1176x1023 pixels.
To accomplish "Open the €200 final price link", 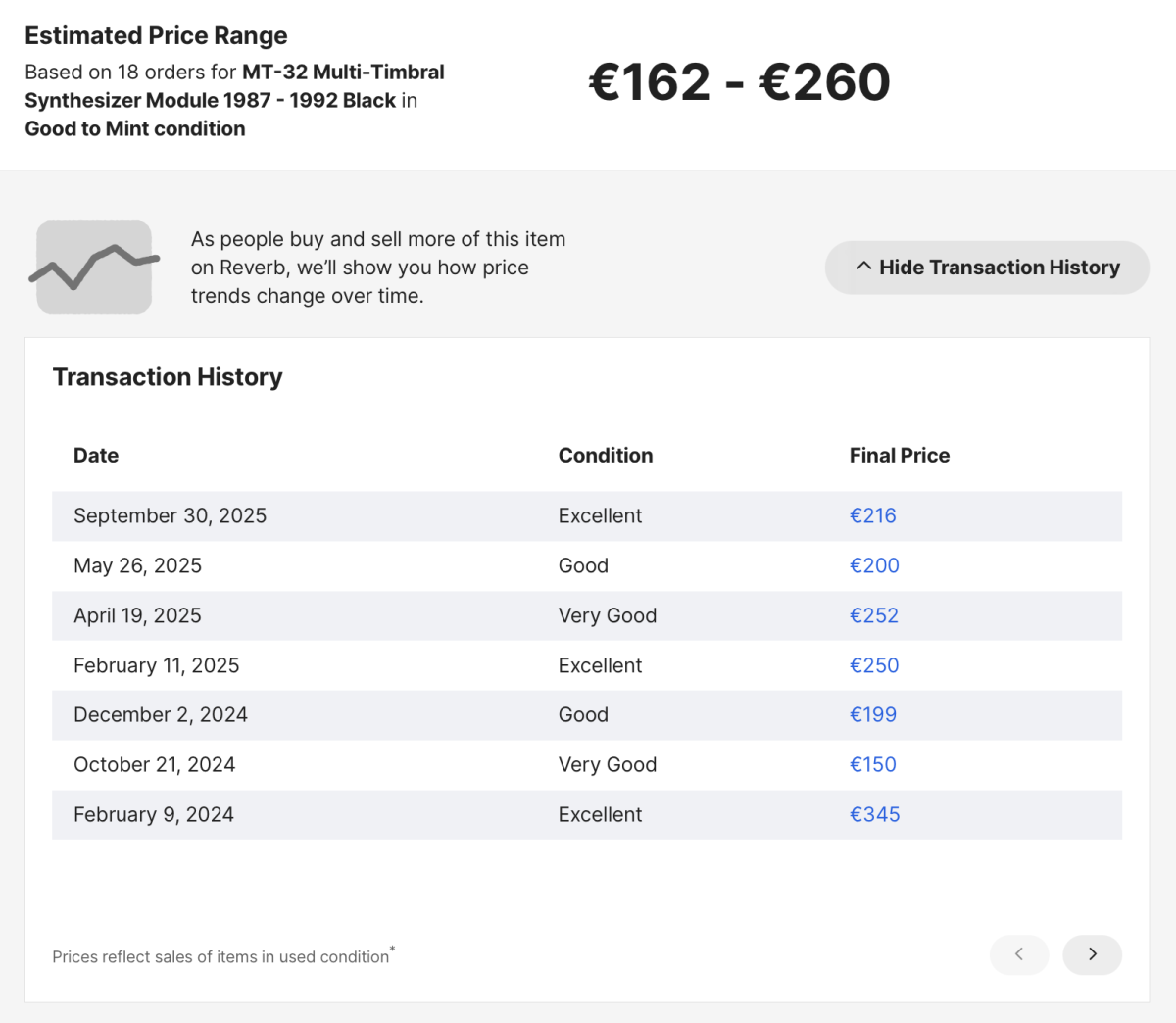I will pos(874,565).
